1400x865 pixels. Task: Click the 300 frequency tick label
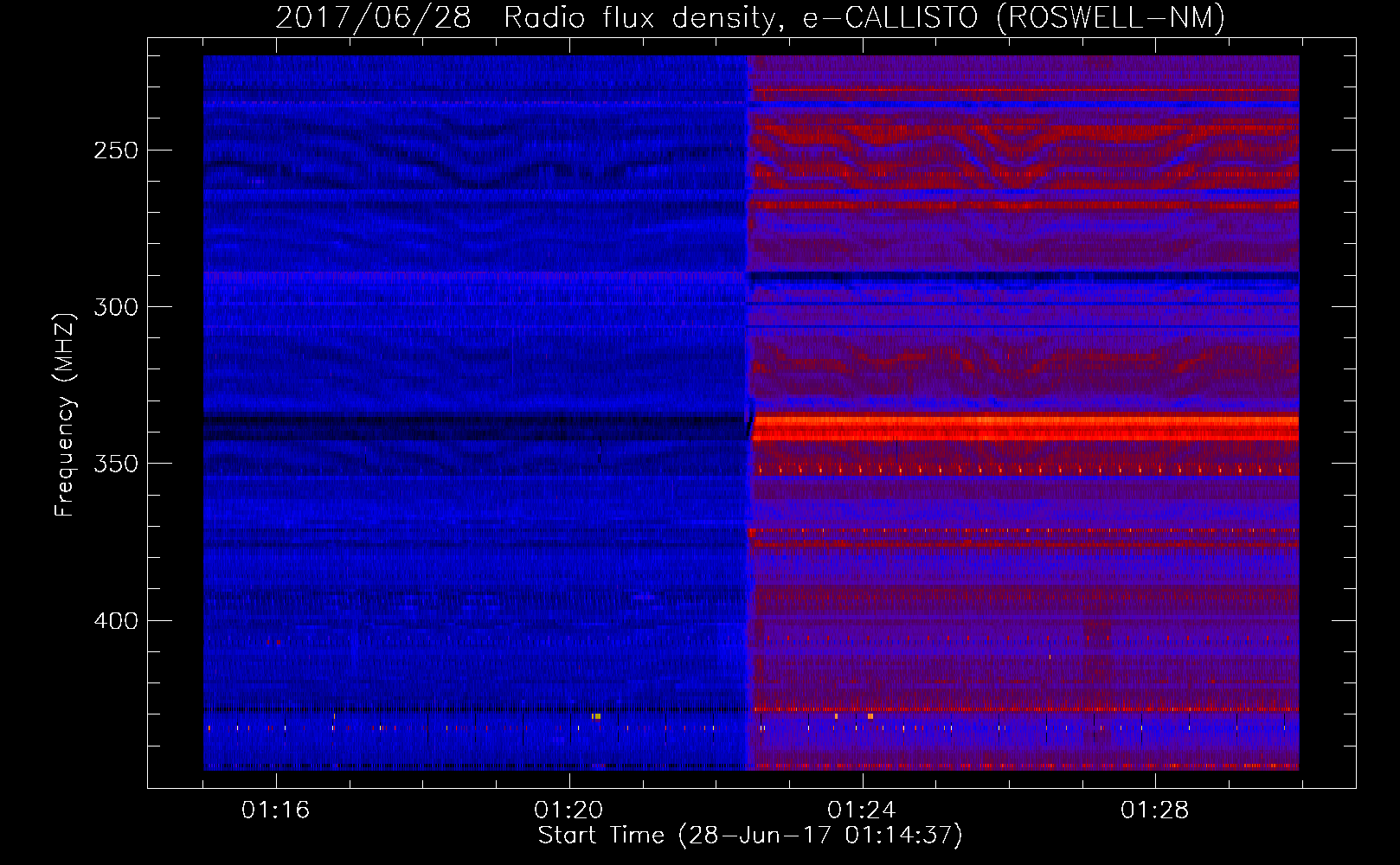click(116, 307)
